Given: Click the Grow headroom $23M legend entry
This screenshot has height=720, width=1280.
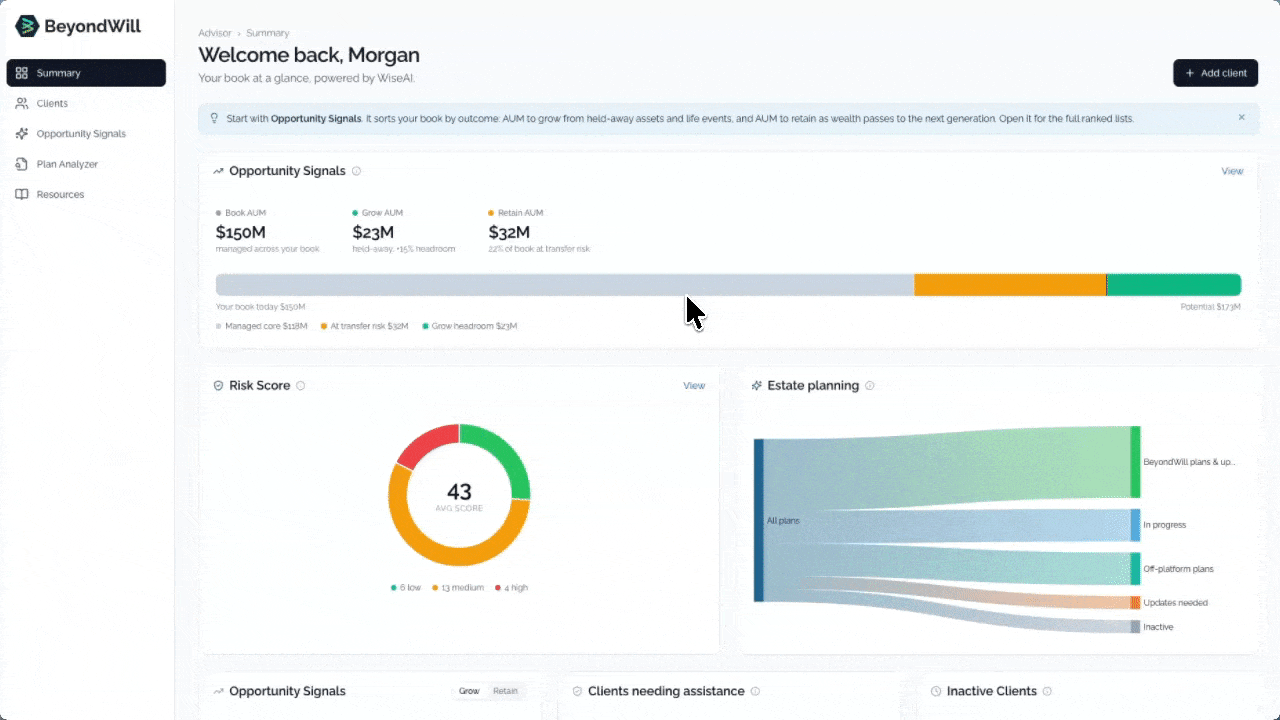Looking at the screenshot, I should point(470,326).
